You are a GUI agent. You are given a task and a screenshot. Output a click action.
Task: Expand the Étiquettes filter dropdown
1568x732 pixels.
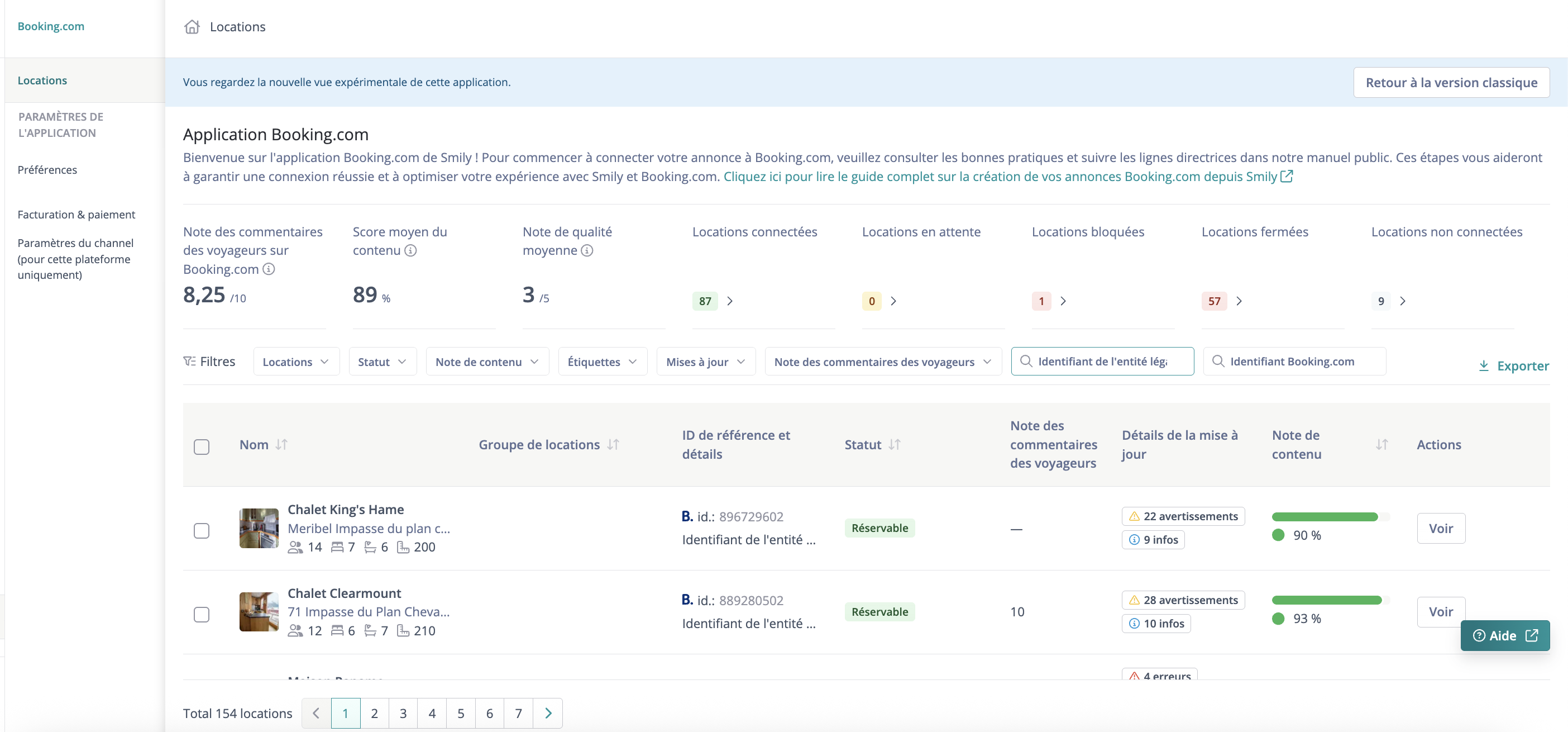pyautogui.click(x=602, y=362)
